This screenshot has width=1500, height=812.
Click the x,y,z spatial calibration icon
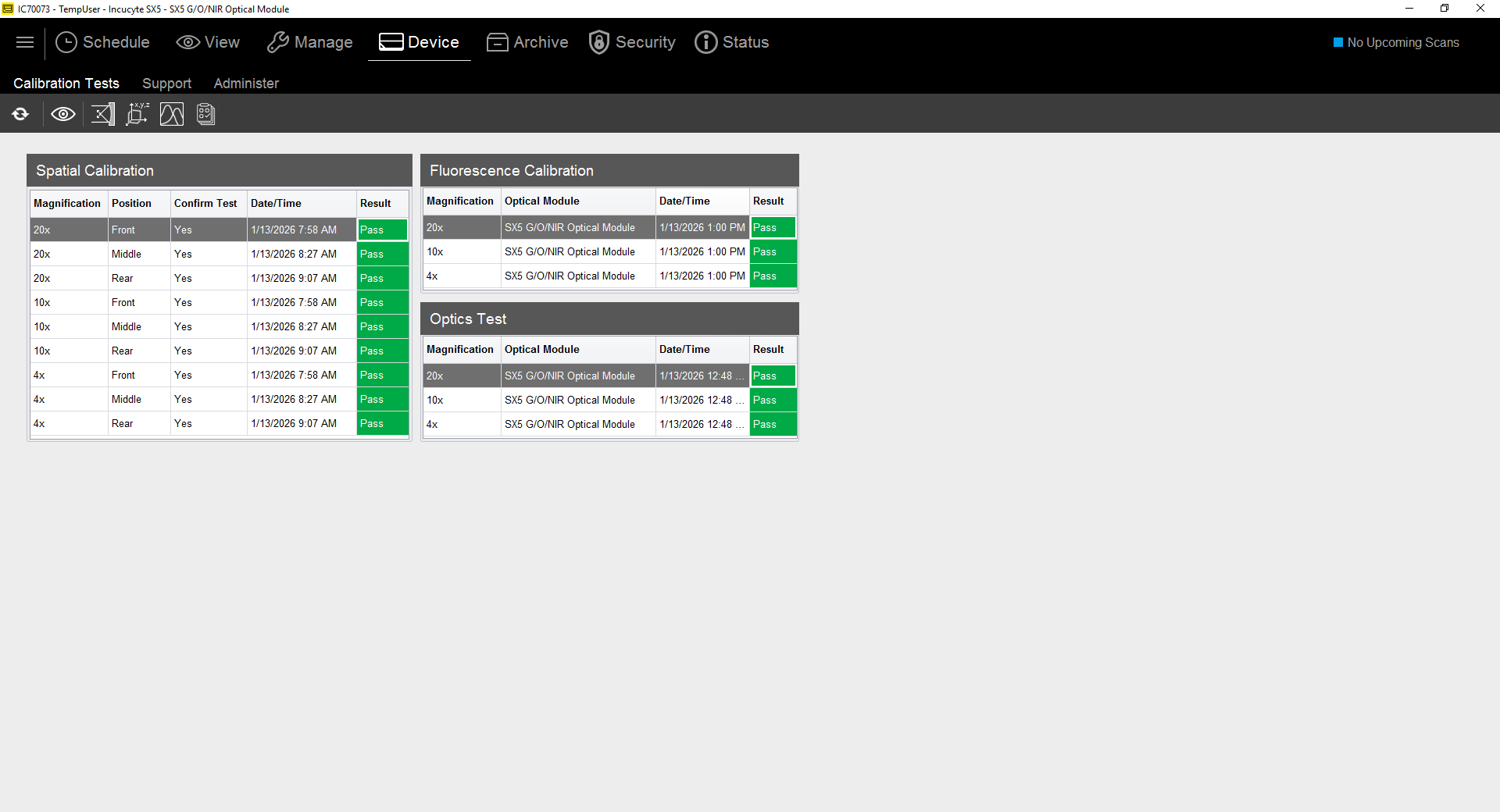(137, 114)
